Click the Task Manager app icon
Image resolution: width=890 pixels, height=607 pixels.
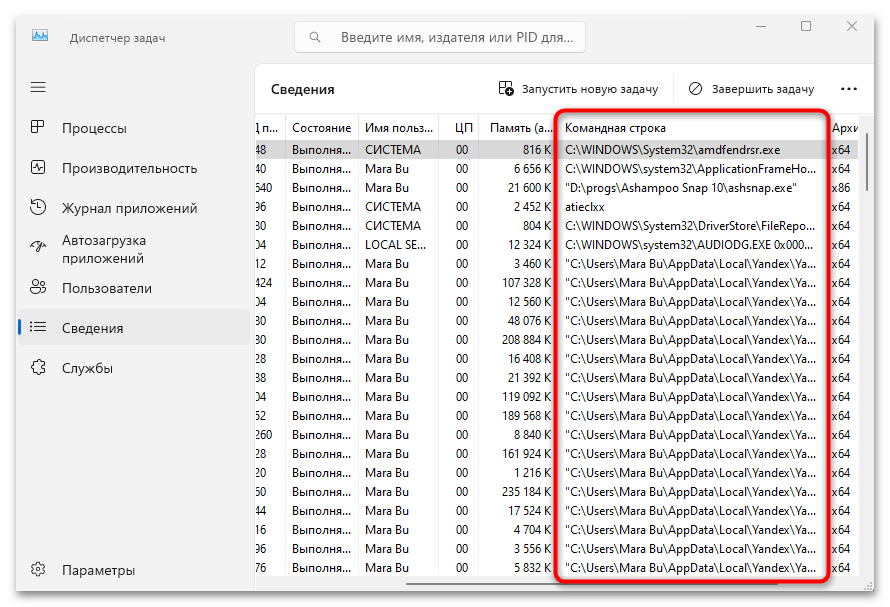tap(40, 36)
